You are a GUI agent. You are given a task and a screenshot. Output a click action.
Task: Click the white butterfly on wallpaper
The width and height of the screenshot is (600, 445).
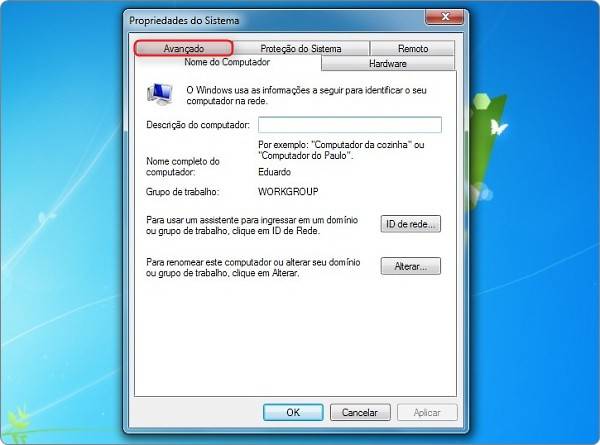(499, 127)
